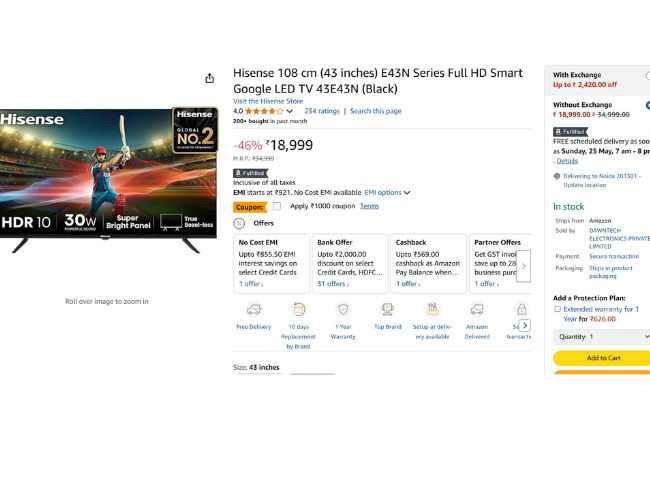The width and height of the screenshot is (650, 480).
Task: Expand the star rating breakdown chevron
Action: 289,111
